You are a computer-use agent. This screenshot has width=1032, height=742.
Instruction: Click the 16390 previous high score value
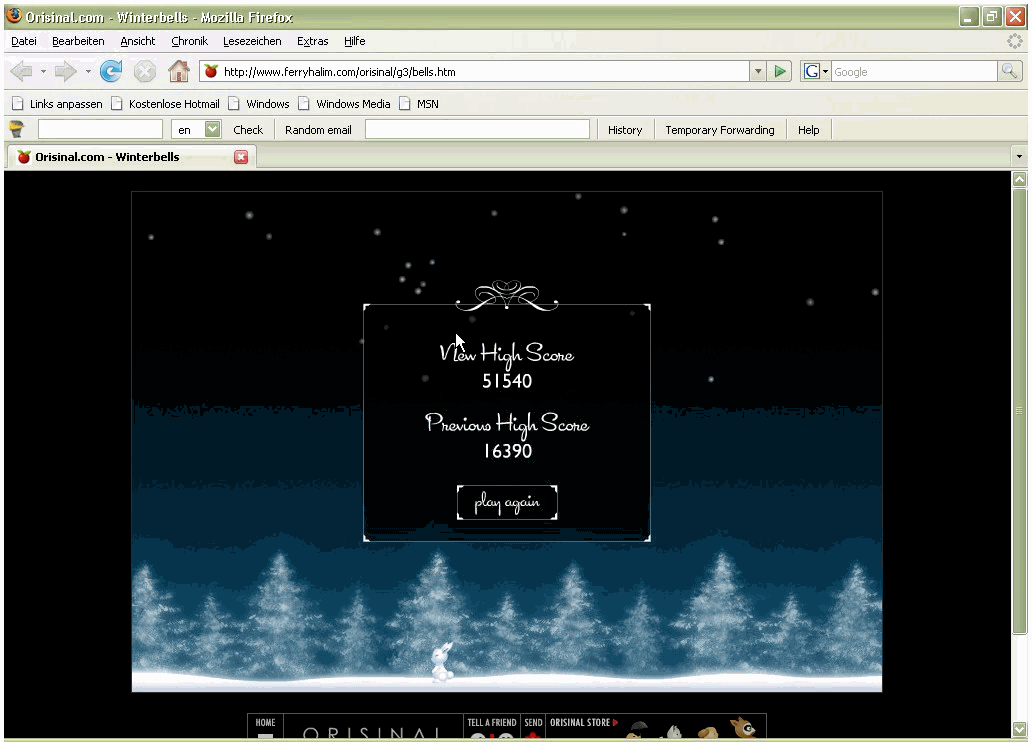[x=507, y=451]
